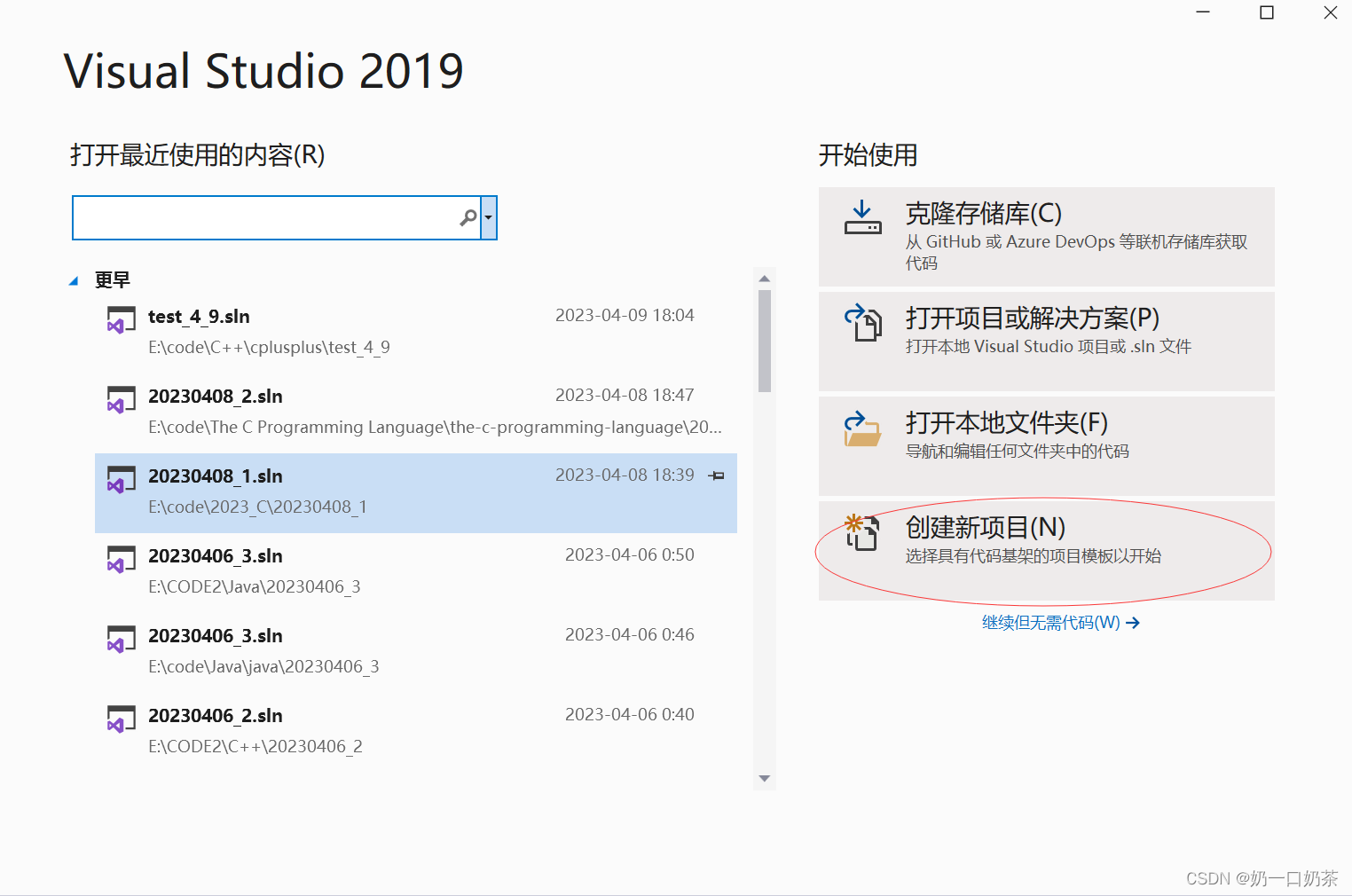Click path E:\CODE2\C++\20230406_2
This screenshot has height=896, width=1352.
pos(255,746)
